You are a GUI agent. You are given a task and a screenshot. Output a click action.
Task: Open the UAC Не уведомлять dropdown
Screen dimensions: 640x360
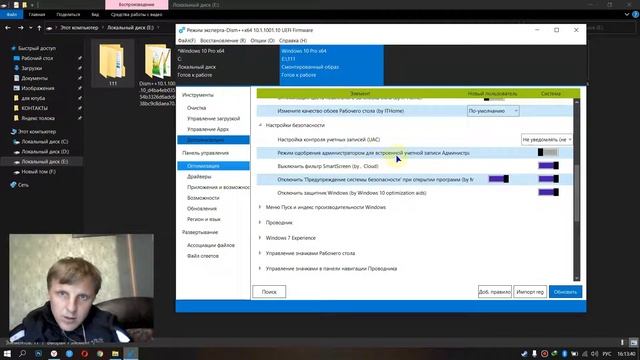(x=546, y=140)
